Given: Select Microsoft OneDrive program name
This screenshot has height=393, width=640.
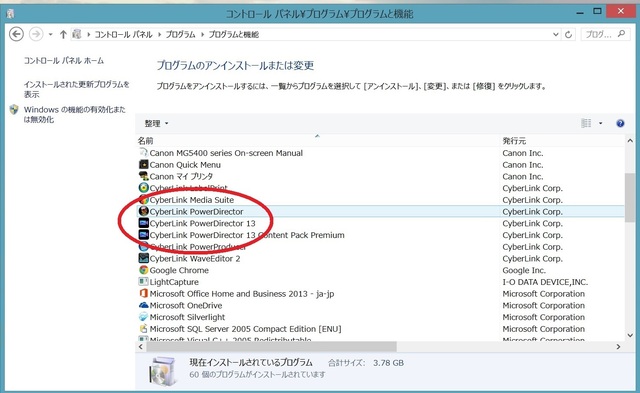Looking at the screenshot, I should point(186,305).
